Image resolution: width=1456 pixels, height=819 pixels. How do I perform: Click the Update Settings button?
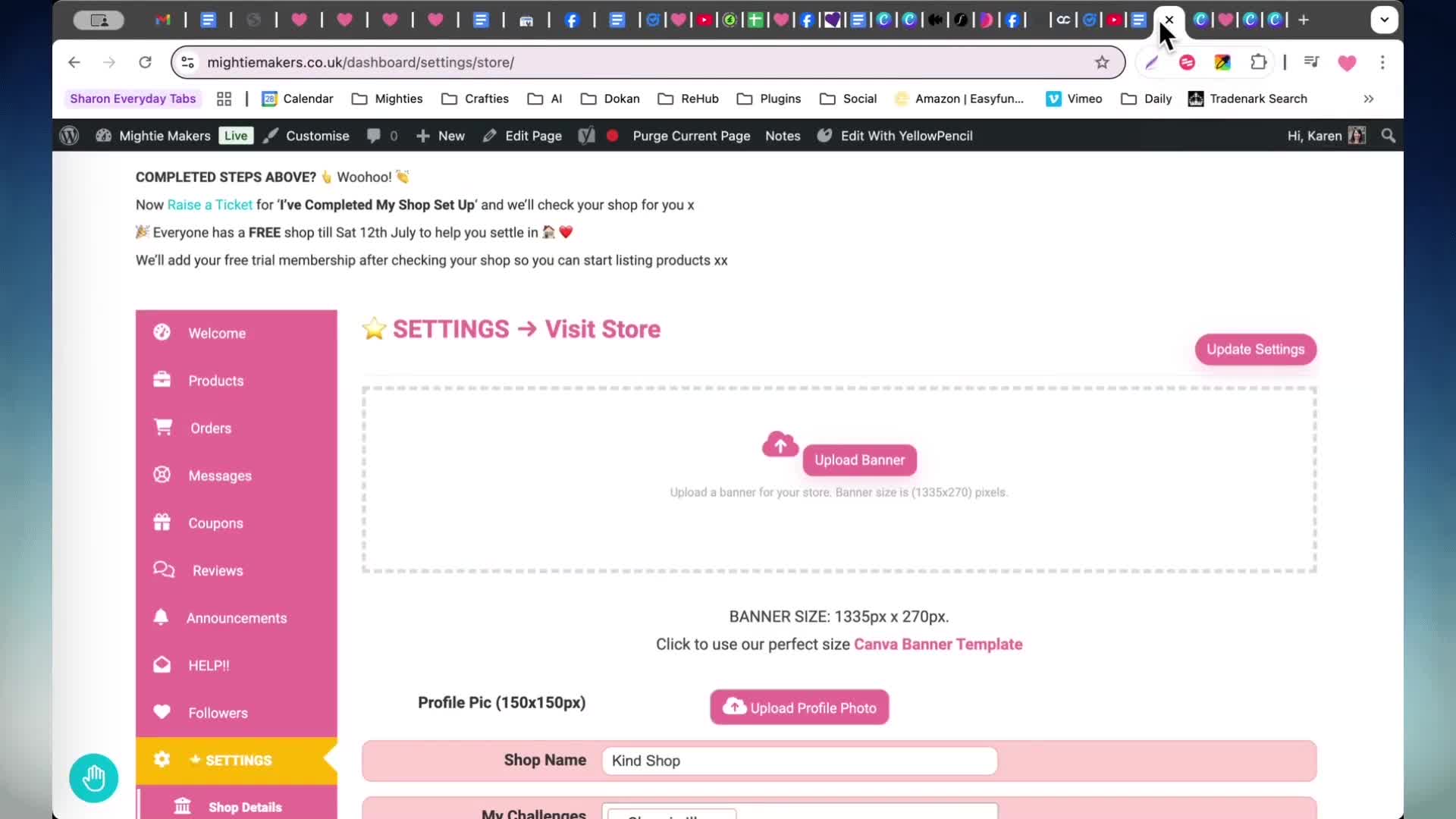[x=1255, y=350]
